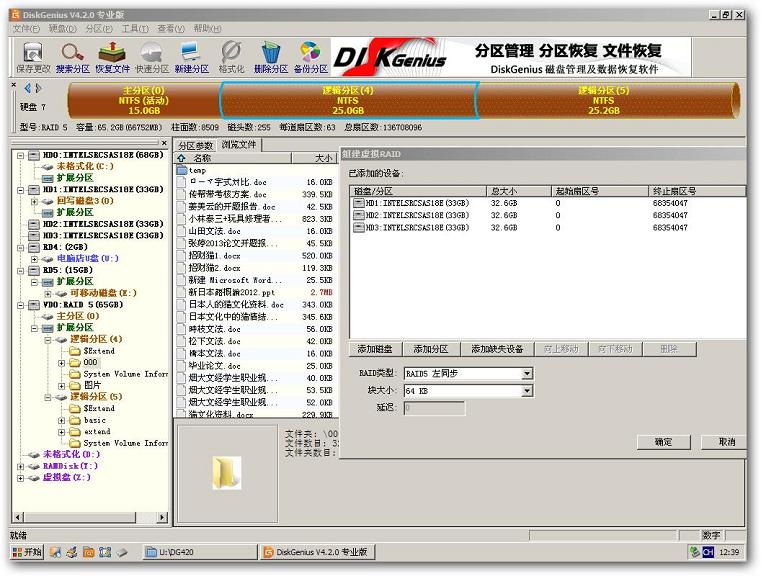Open 帮助(H) menu
Viewport: 761px width, 576px height.
(207, 29)
